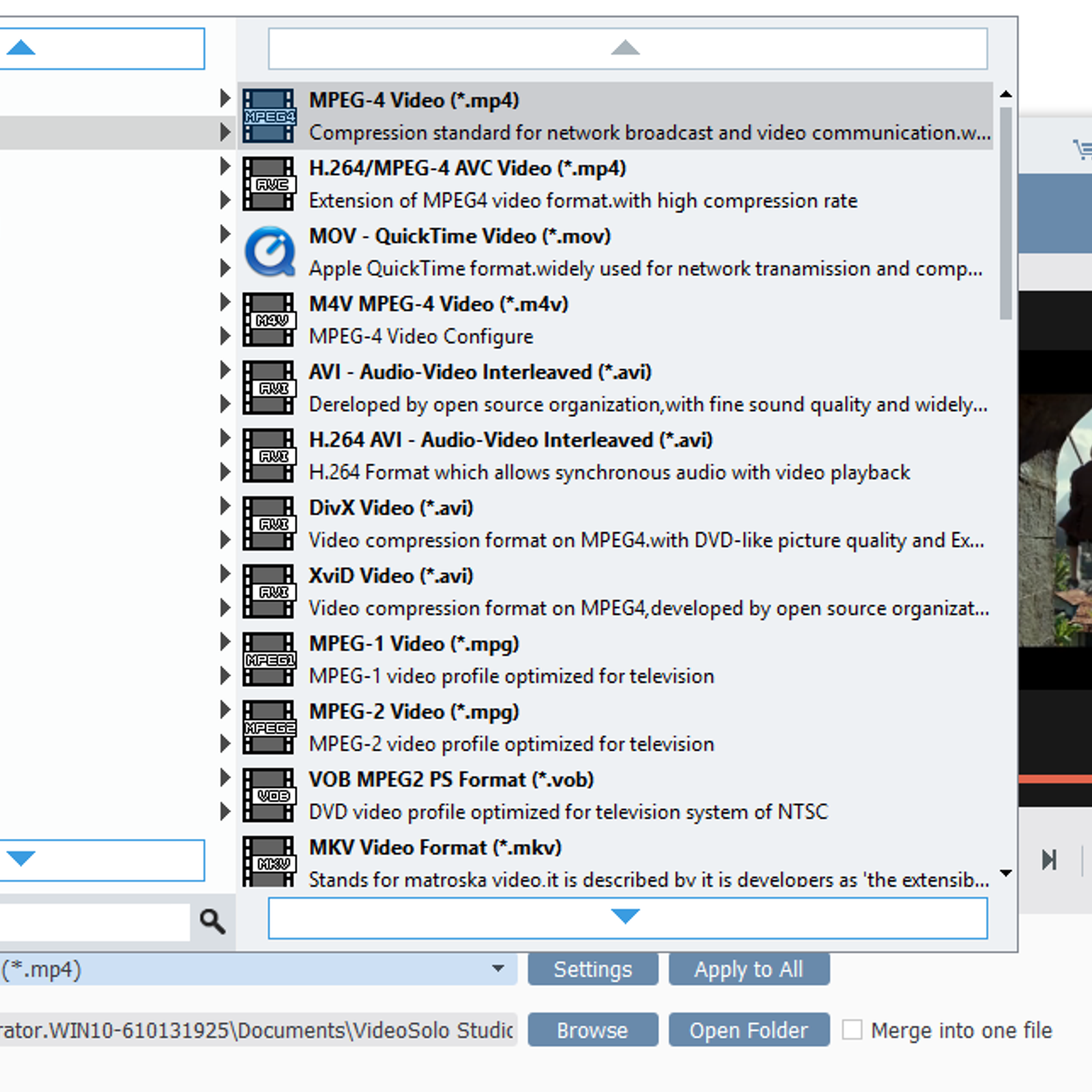Click the format list scrollbar thumb
Screen dimensions: 1092x1092
click(x=1005, y=213)
